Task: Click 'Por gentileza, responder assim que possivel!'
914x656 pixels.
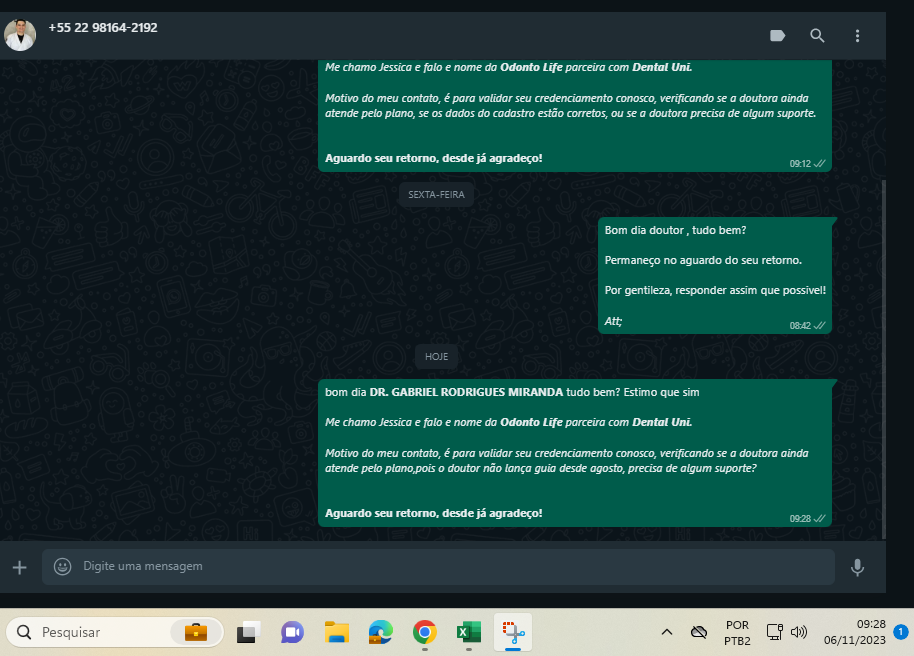Action: click(715, 290)
